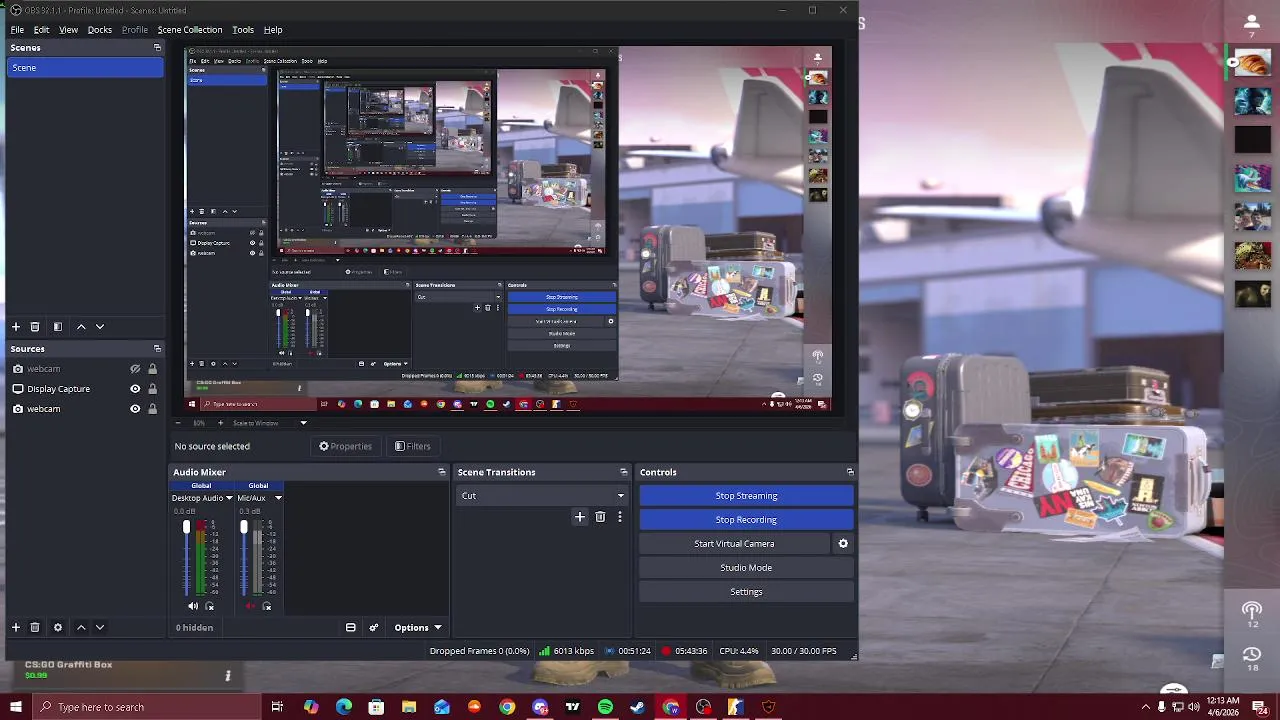Image resolution: width=1280 pixels, height=720 pixels.
Task: Hide the Display Capture source
Action: point(135,389)
